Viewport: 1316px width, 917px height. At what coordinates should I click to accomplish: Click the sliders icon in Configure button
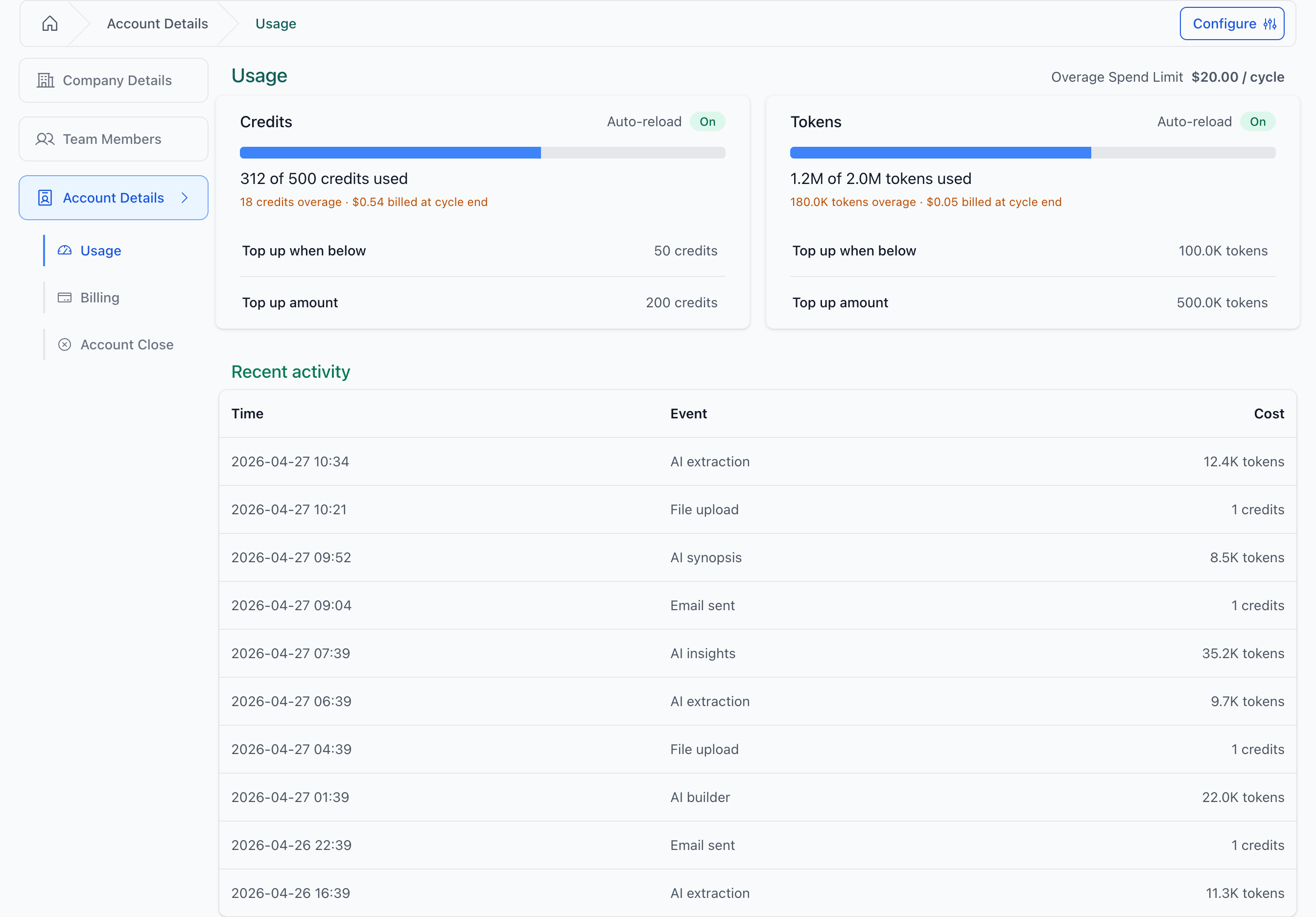[1269, 23]
